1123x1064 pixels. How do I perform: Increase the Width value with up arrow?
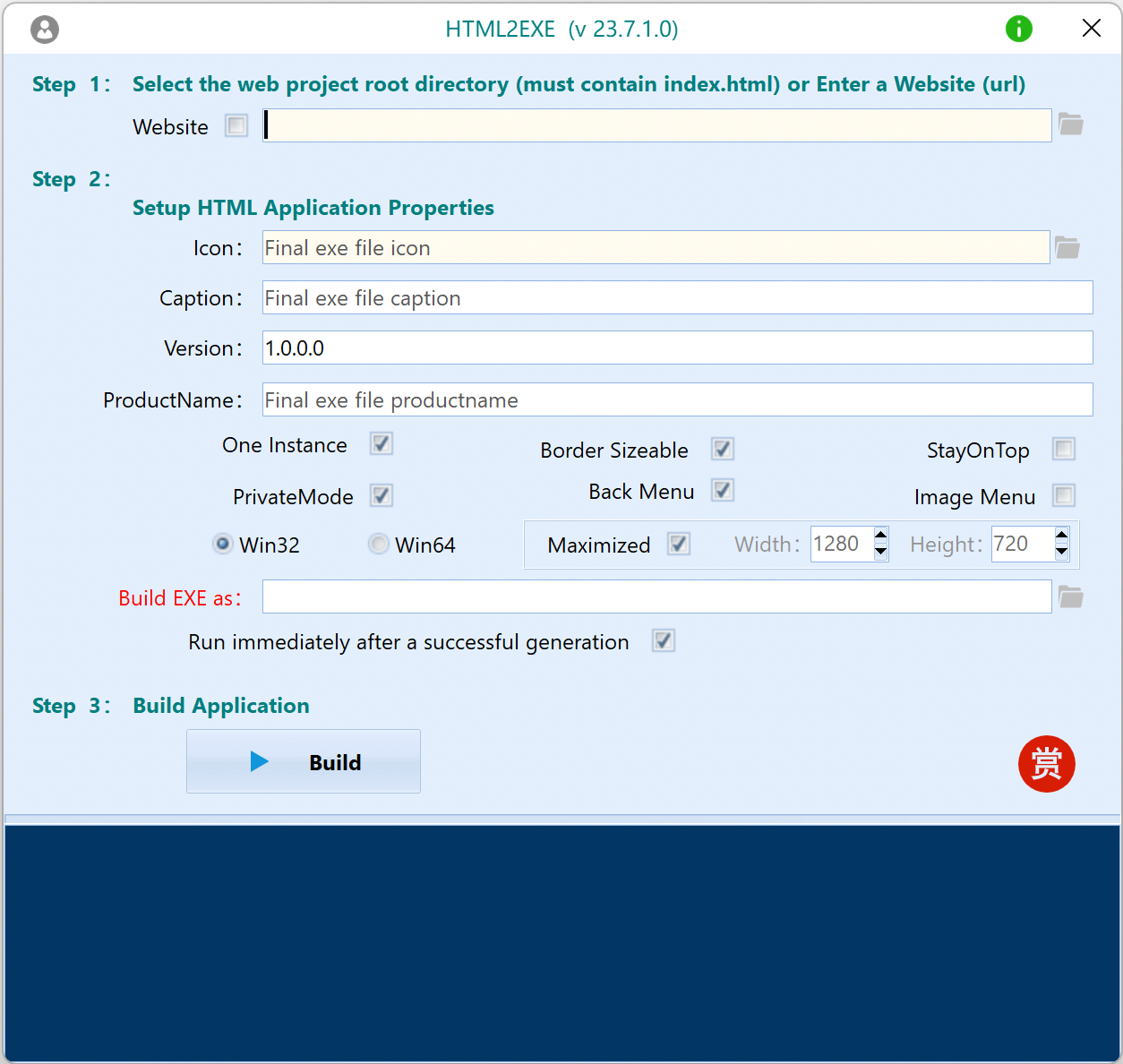(881, 536)
